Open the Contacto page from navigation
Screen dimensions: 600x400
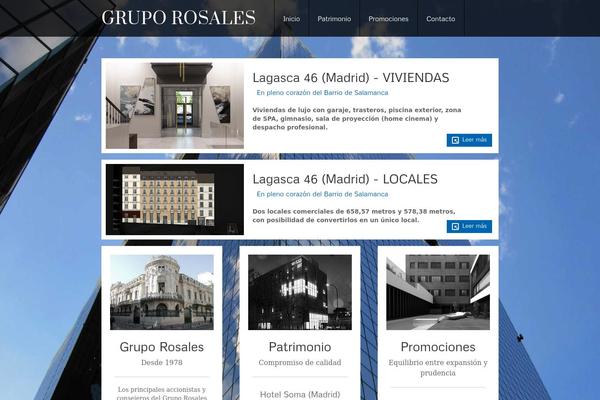(x=441, y=19)
